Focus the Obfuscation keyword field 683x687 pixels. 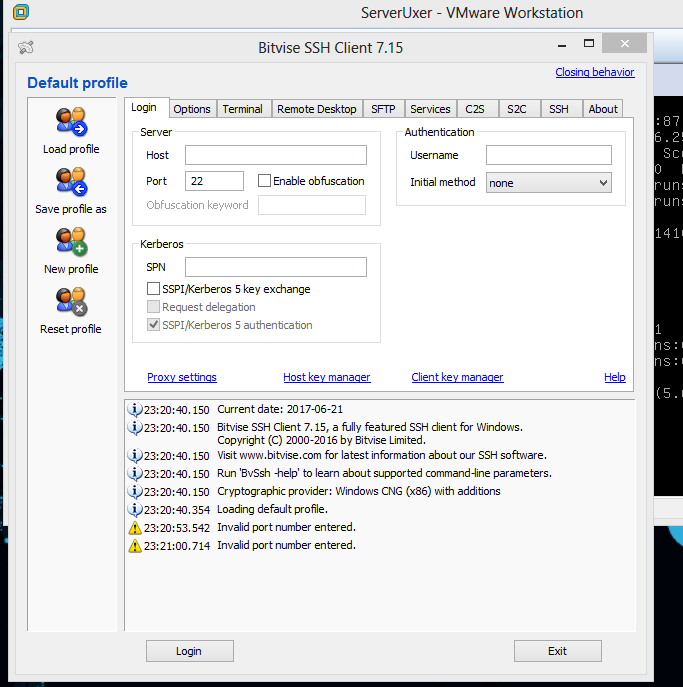point(311,205)
